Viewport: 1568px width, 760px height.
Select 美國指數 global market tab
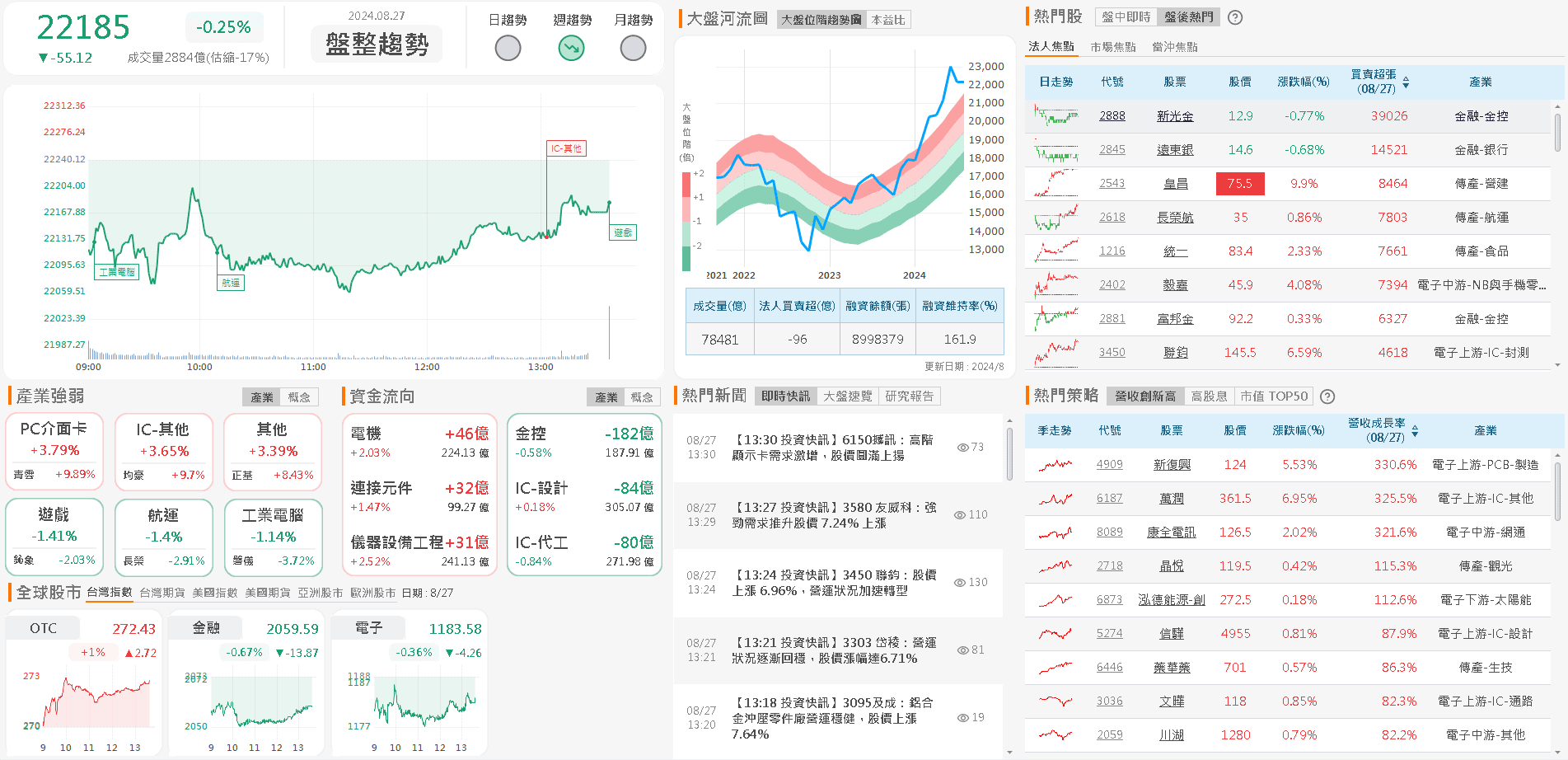pyautogui.click(x=215, y=593)
